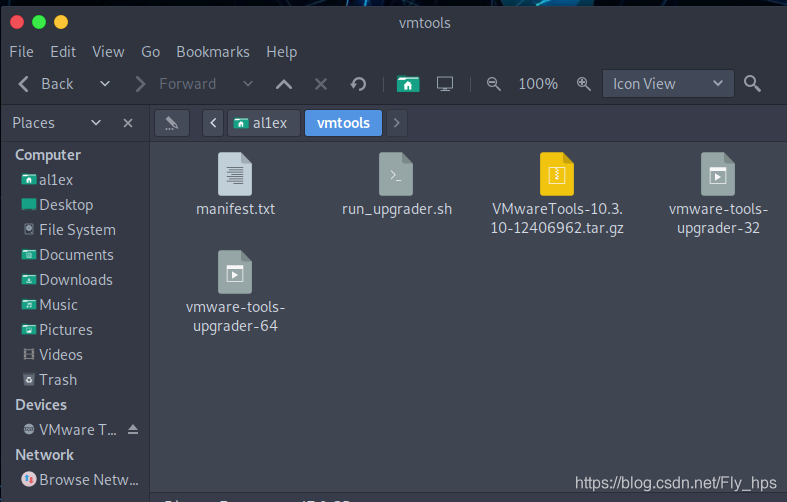Screen dimensions: 787x502
Task: Open Browse Network in the sidebar
Action: (x=79, y=480)
